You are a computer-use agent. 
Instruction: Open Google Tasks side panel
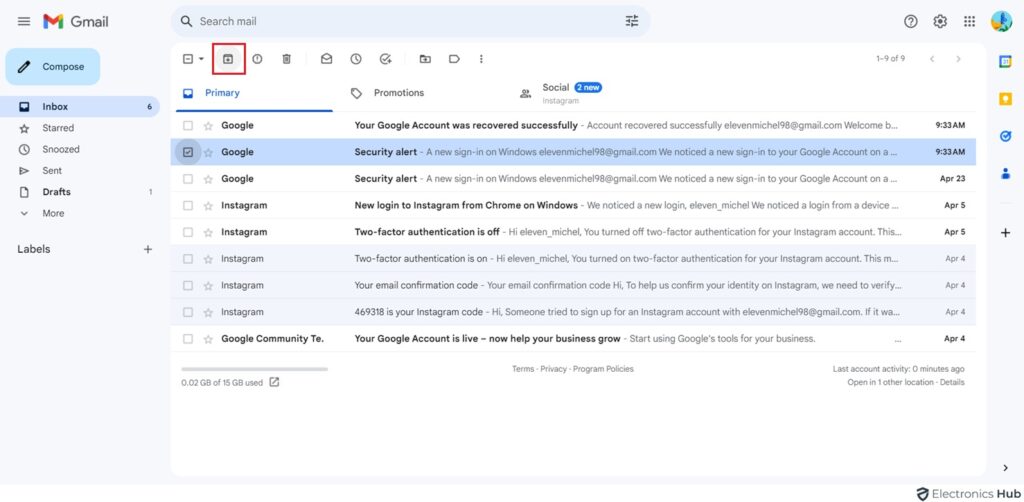1005,136
